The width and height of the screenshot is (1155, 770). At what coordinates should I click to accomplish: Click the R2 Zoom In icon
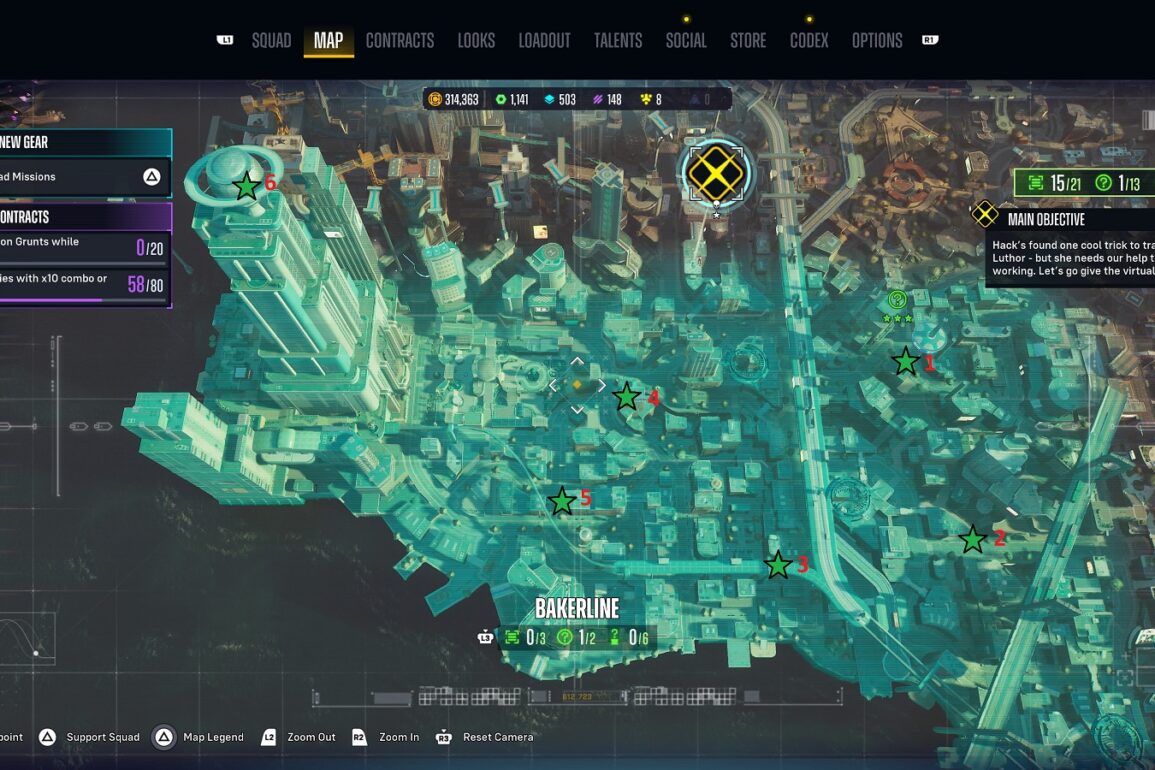359,737
